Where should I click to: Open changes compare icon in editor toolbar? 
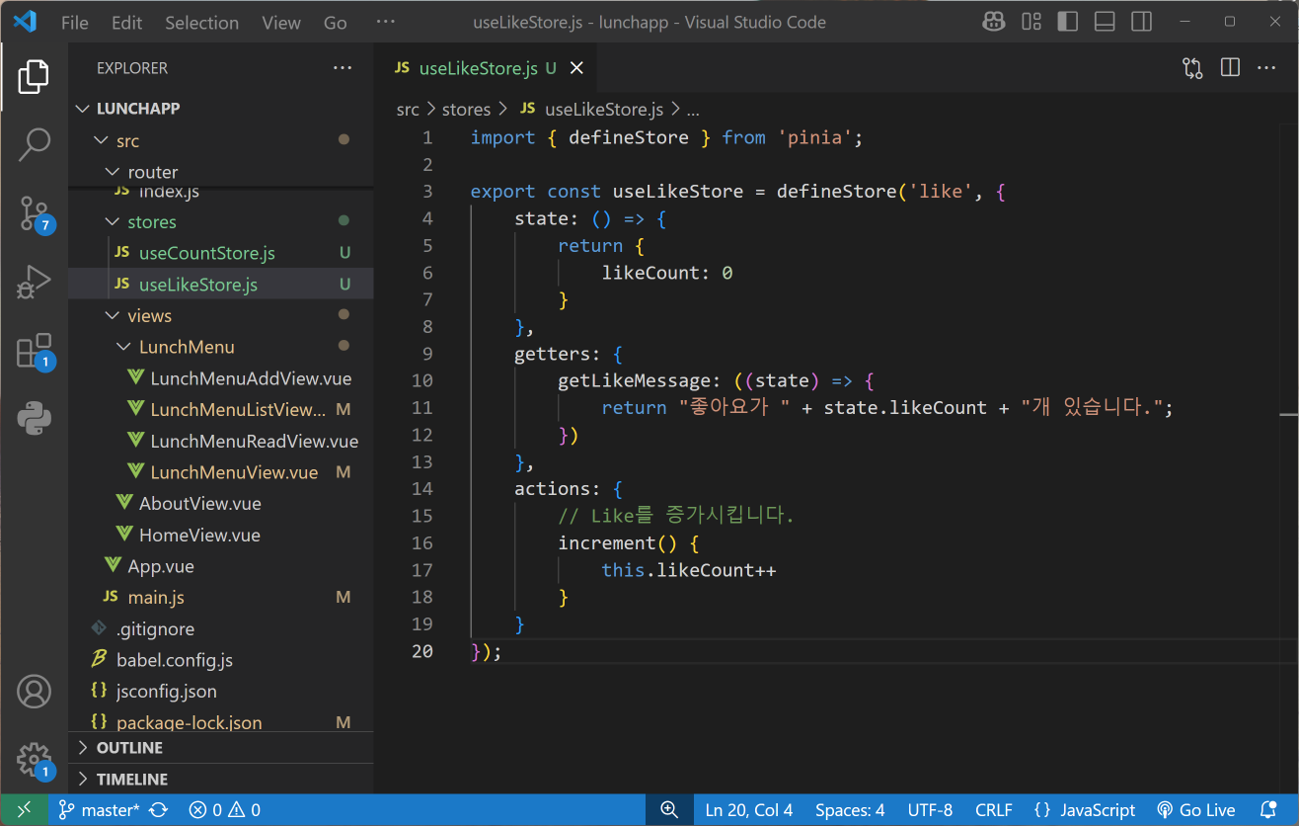[x=1192, y=68]
